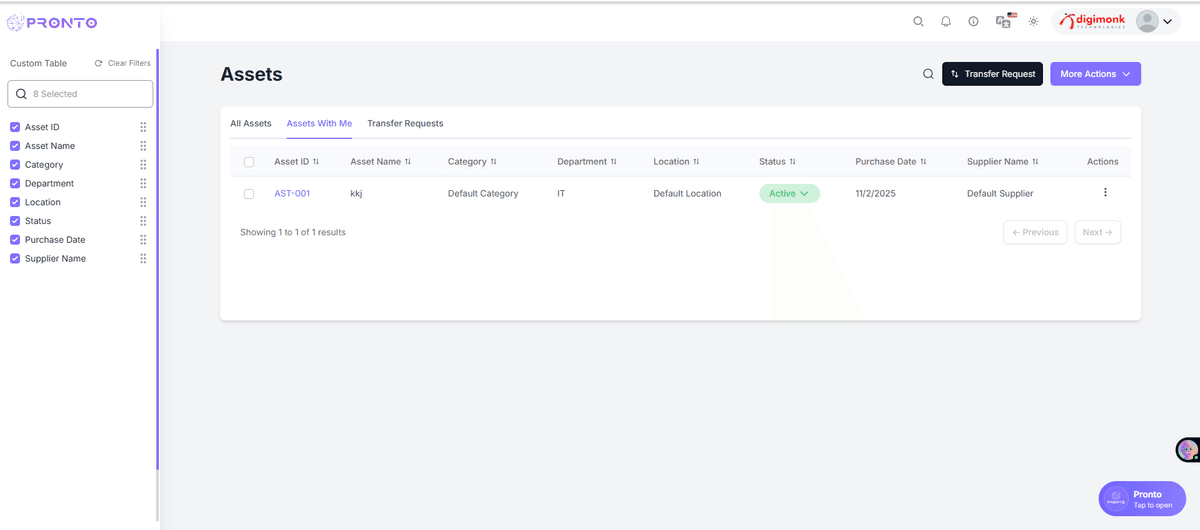Grab the Department drag handle in sidebar
The image size is (1200, 530).
(143, 184)
